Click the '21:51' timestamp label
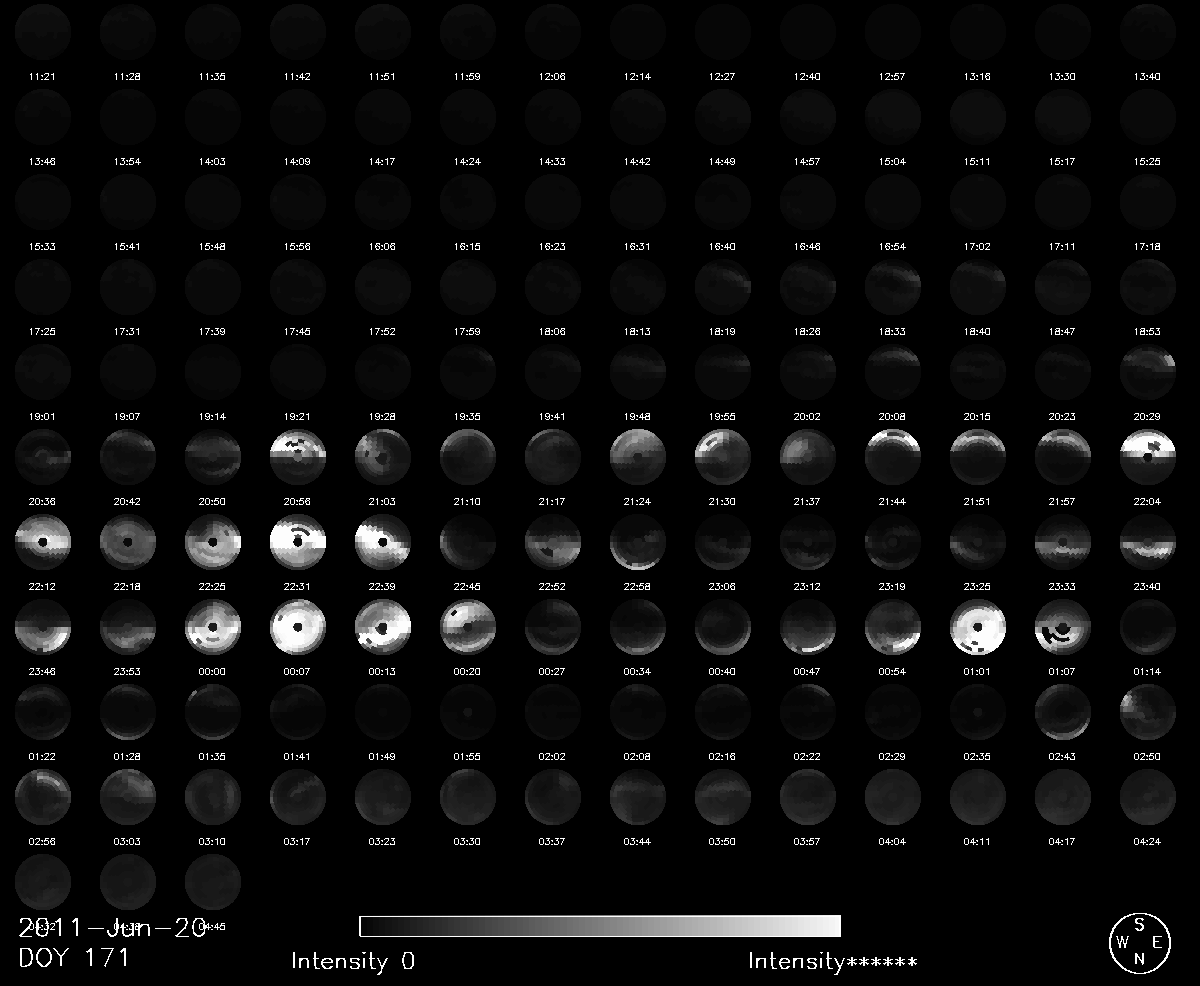The image size is (1200, 986). (977, 502)
